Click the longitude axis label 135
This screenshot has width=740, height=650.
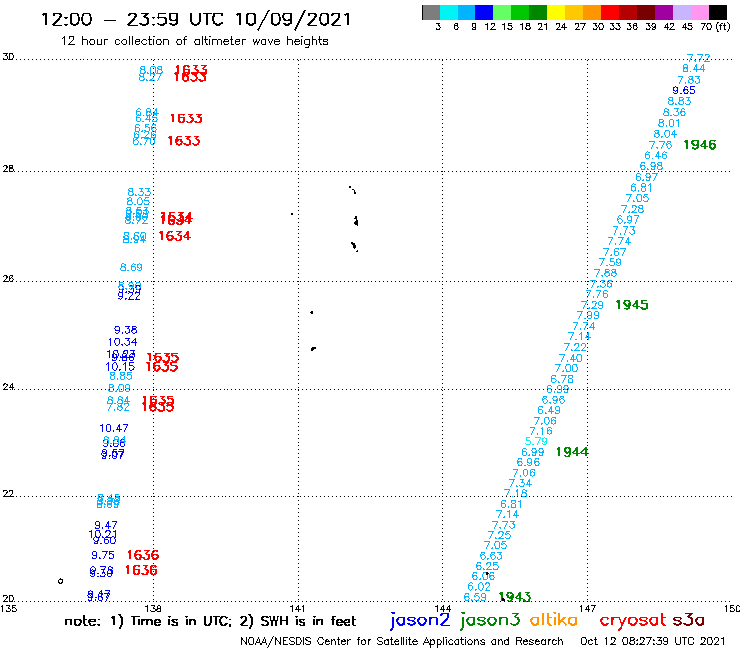pos(8,608)
